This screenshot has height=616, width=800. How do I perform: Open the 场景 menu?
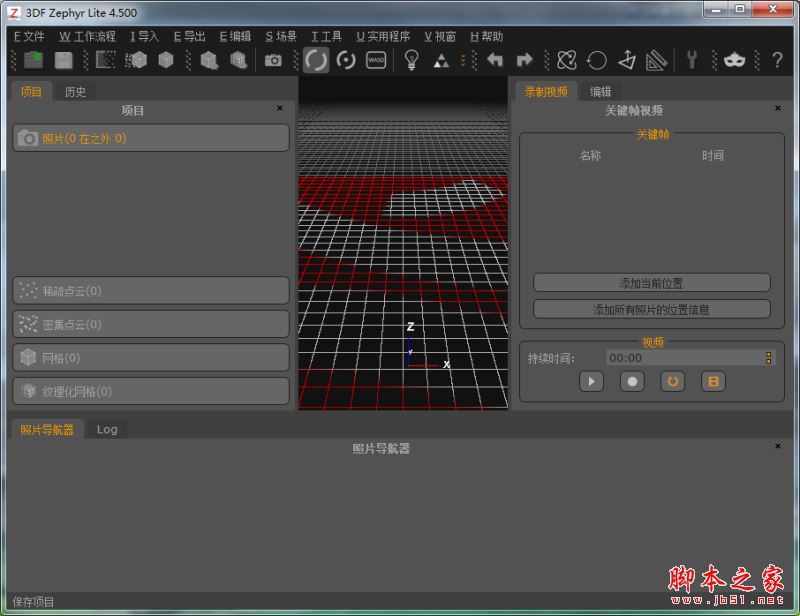click(x=281, y=36)
